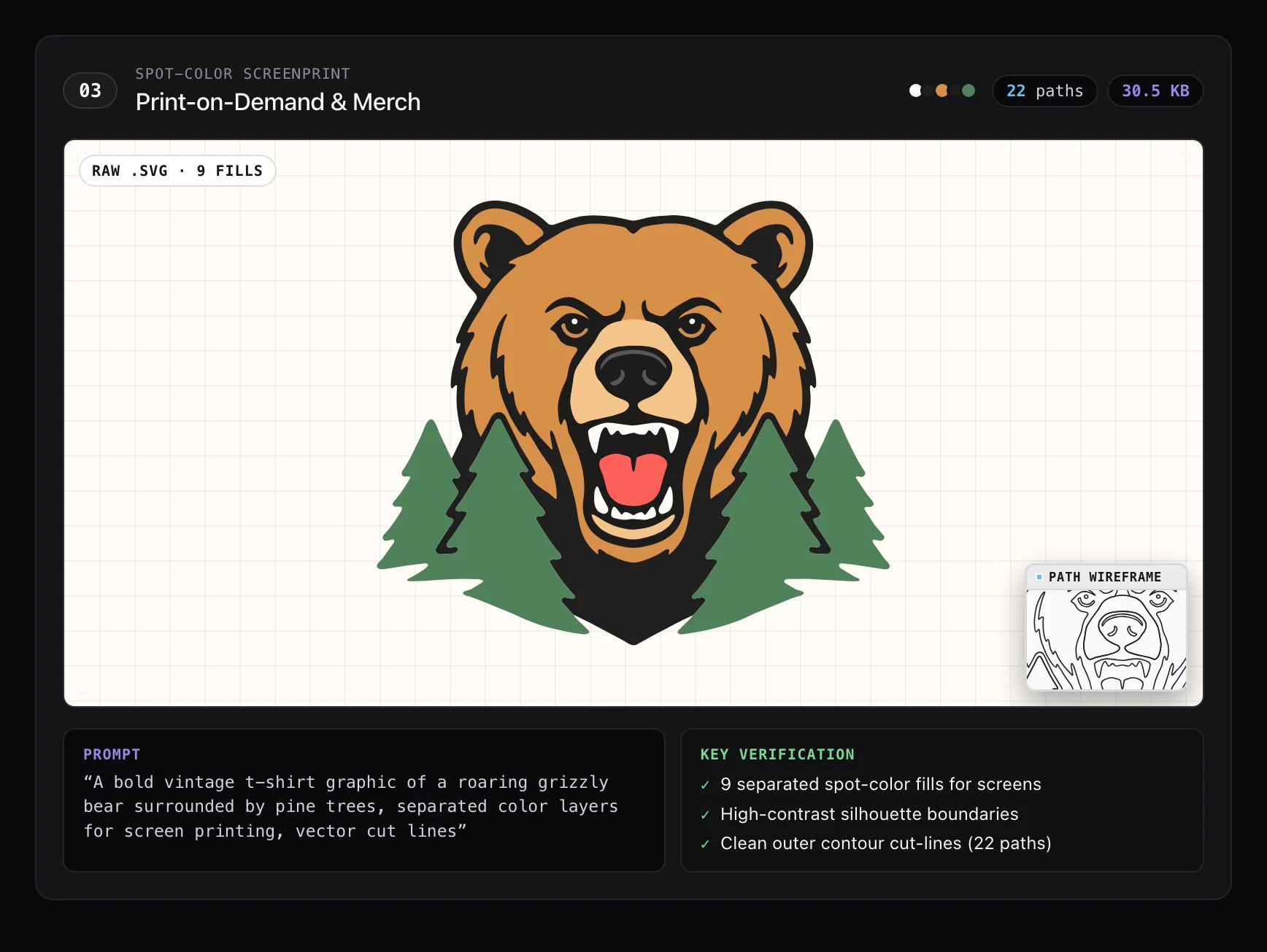Click checkmark beside spot-color fills line
The width and height of the screenshot is (1267, 952).
(x=705, y=785)
